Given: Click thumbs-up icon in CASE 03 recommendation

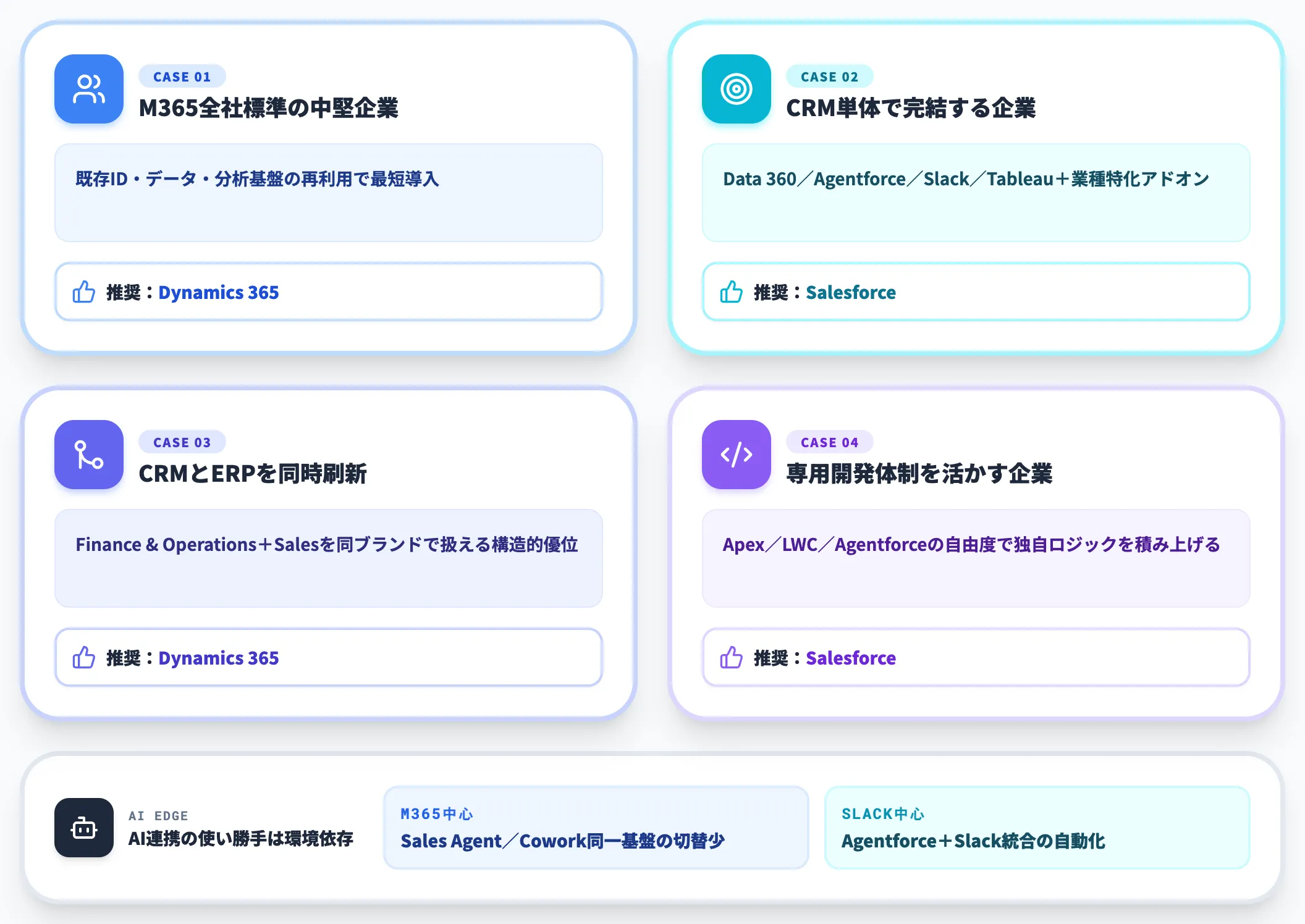Looking at the screenshot, I should (84, 657).
